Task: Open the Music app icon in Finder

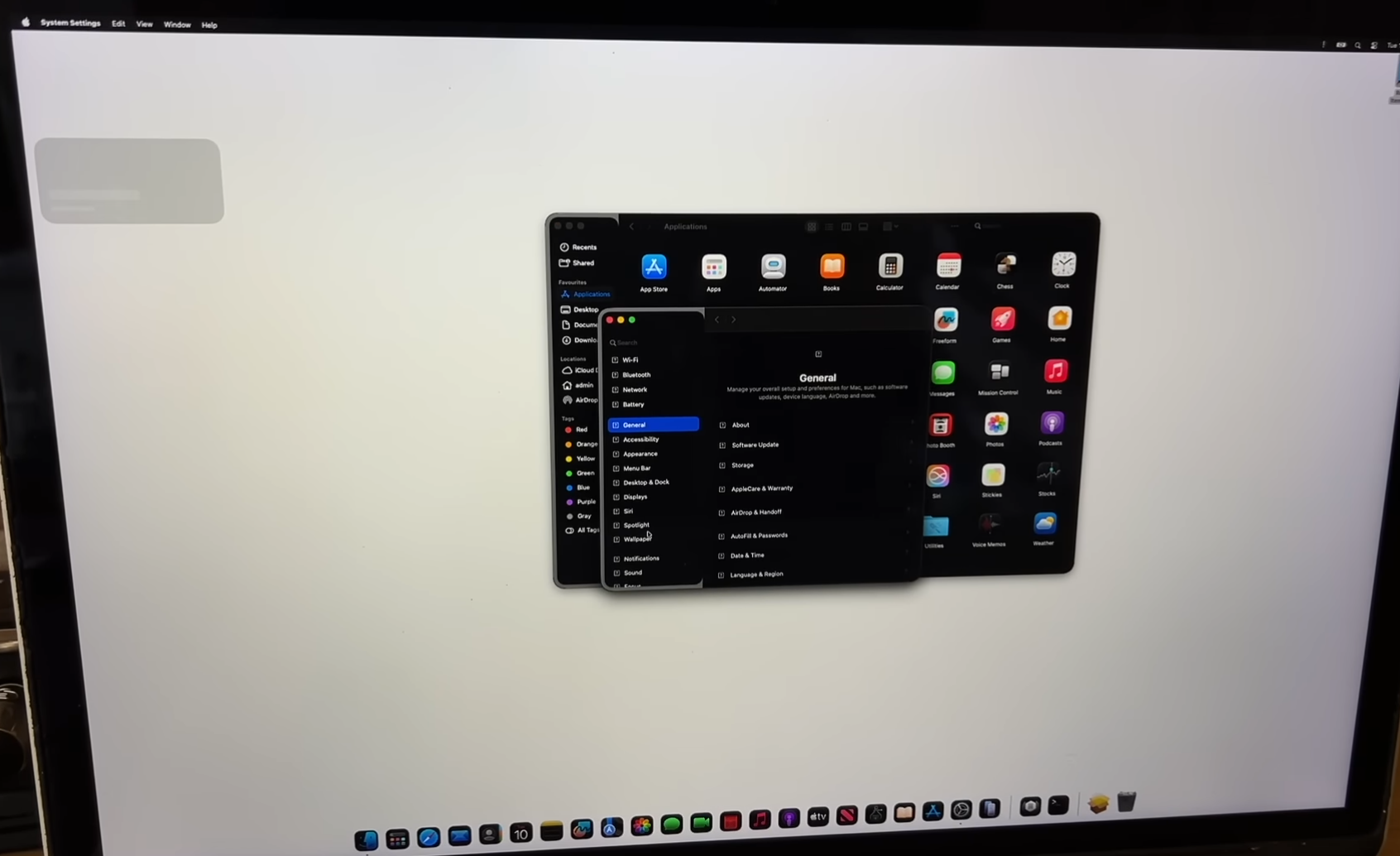Action: [1055, 371]
